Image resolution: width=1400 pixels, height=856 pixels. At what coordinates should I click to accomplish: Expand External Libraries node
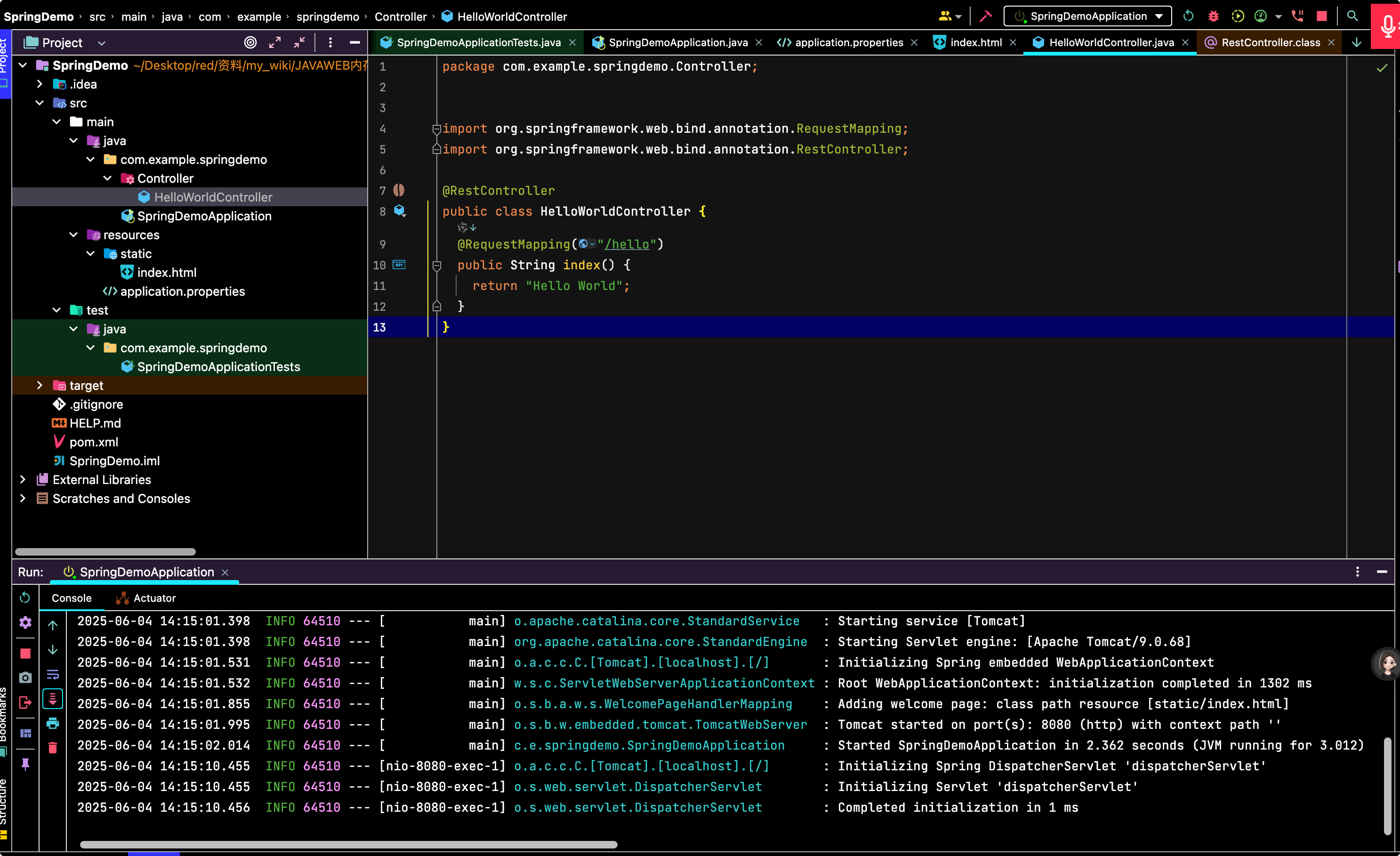coord(23,480)
